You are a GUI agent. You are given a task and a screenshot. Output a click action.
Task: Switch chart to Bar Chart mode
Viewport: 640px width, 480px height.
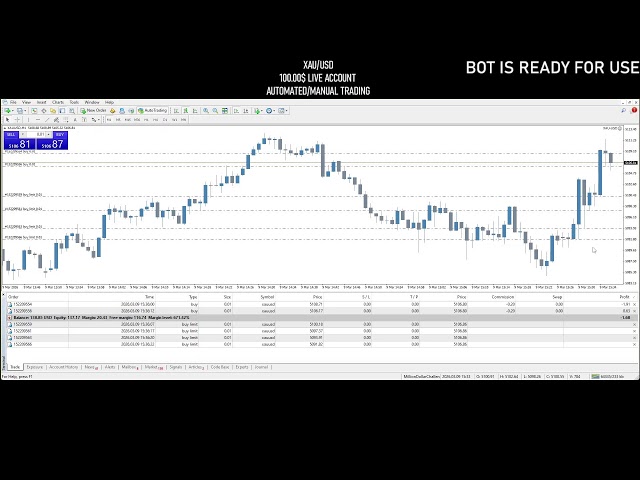(x=176, y=111)
